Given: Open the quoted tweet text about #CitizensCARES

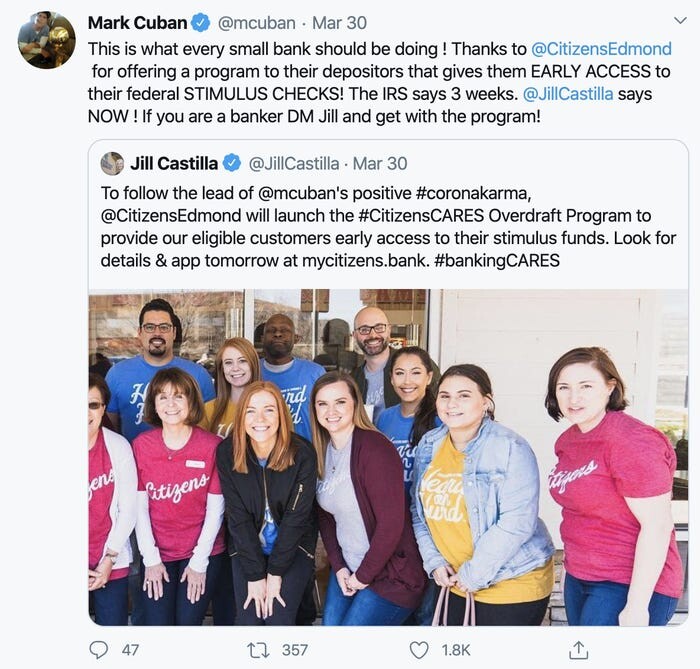Looking at the screenshot, I should point(388,227).
